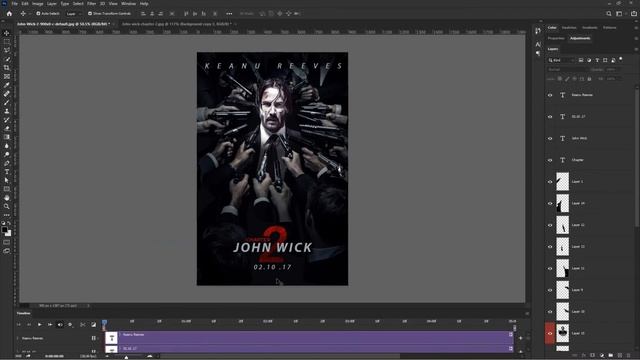This screenshot has width=640, height=360.
Task: Select the Crop tool
Action: tap(7, 68)
